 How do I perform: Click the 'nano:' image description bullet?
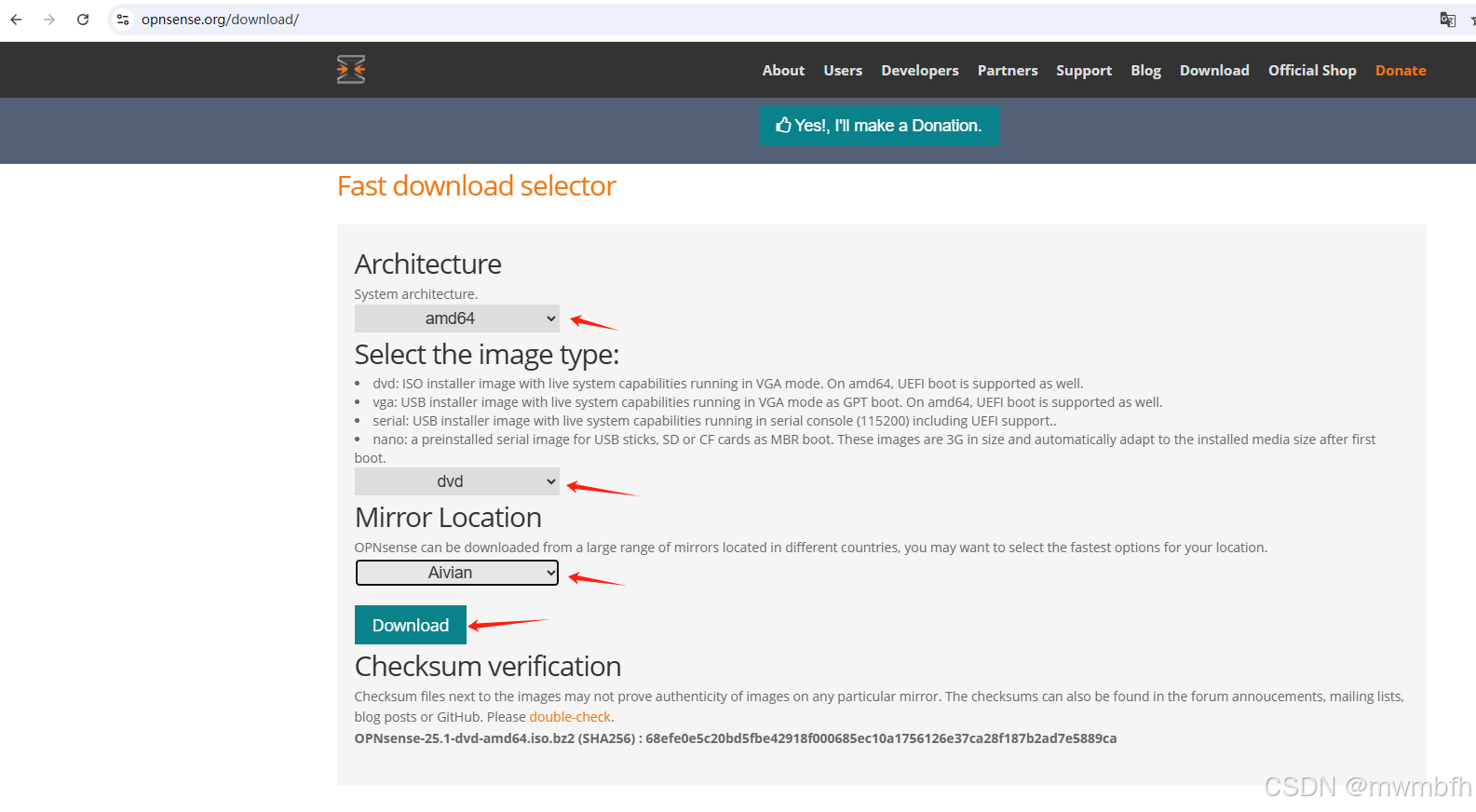click(865, 448)
